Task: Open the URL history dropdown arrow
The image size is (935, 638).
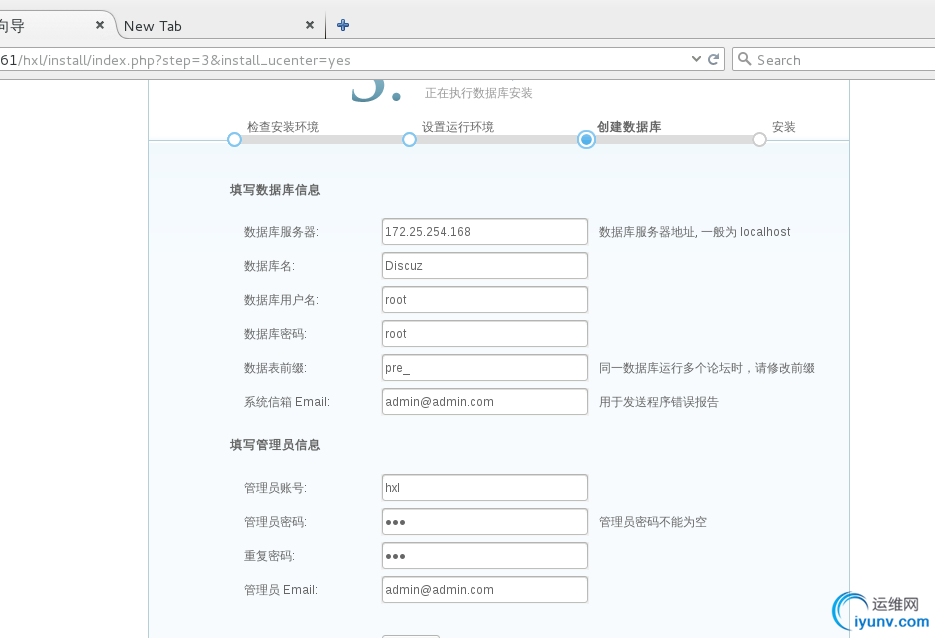Action: coord(696,59)
